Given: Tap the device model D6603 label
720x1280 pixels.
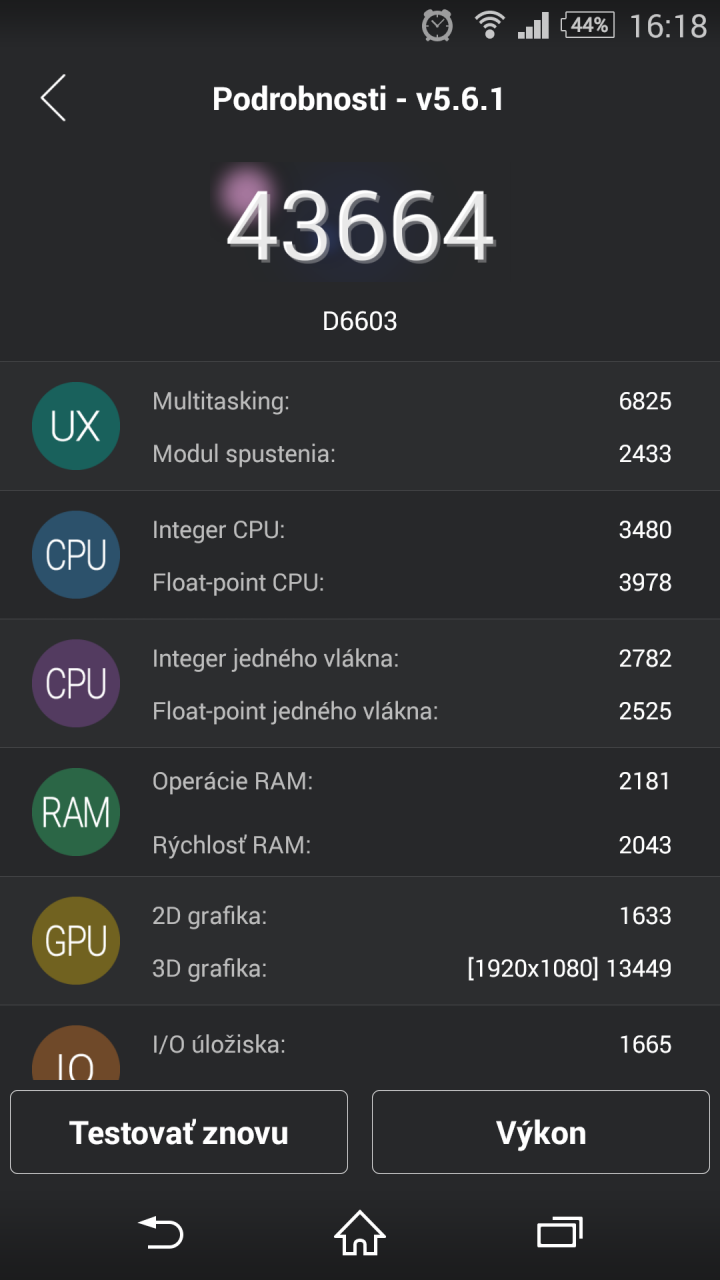Looking at the screenshot, I should coord(360,321).
